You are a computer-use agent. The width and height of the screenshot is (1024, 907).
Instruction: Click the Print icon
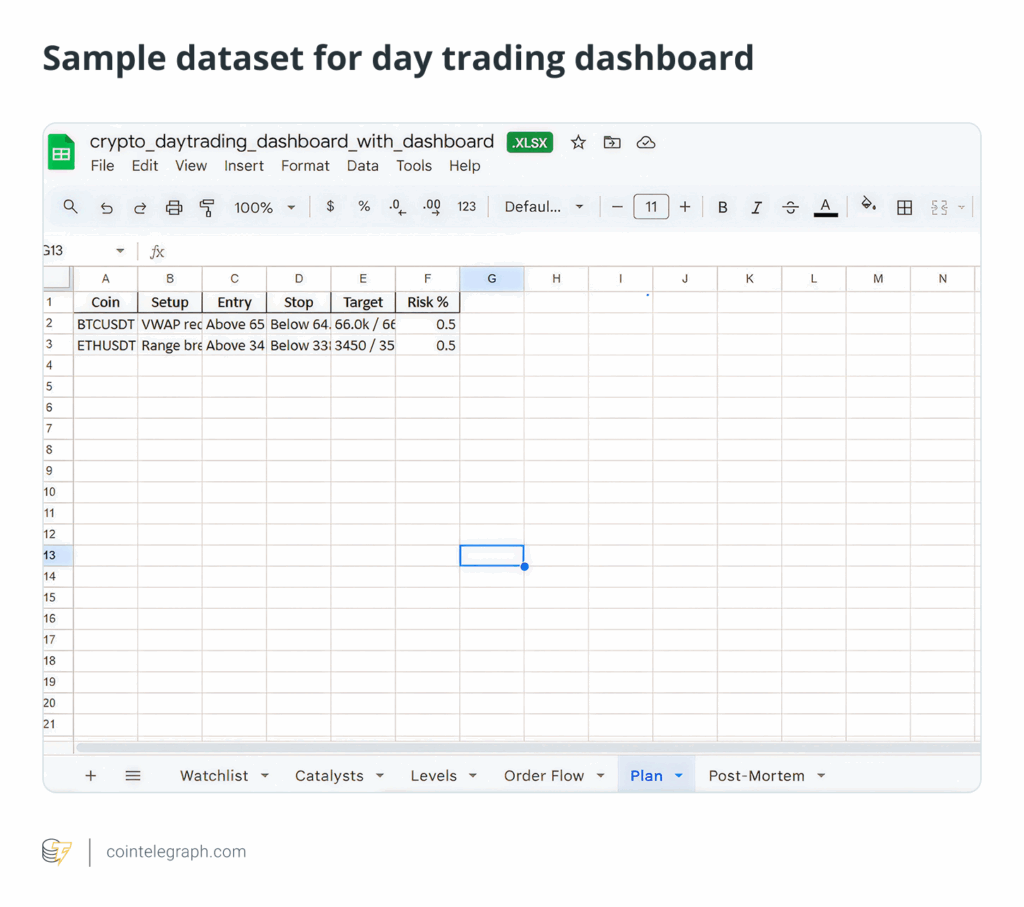tap(174, 207)
